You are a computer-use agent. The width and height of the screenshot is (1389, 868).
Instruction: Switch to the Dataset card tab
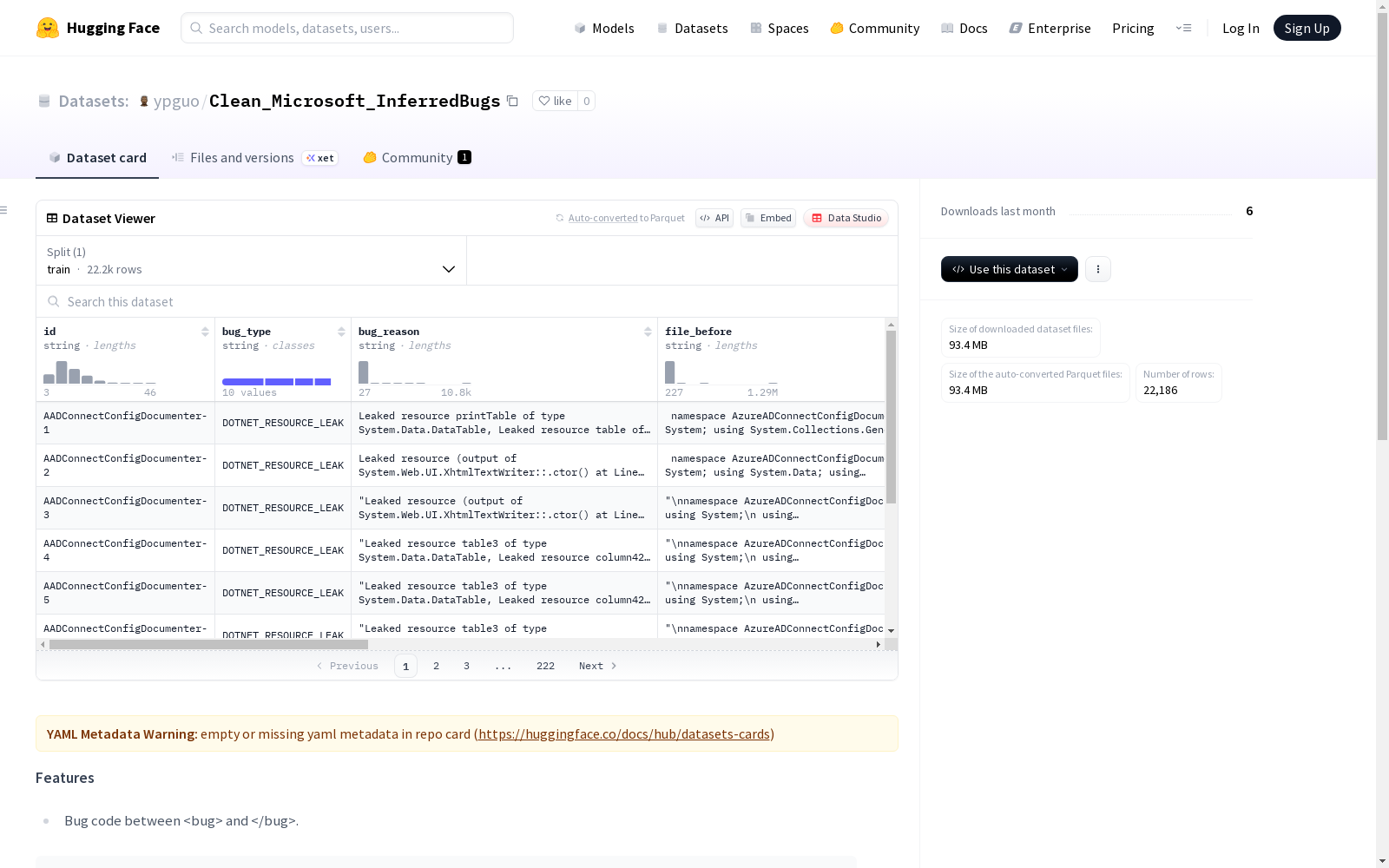coord(97,157)
